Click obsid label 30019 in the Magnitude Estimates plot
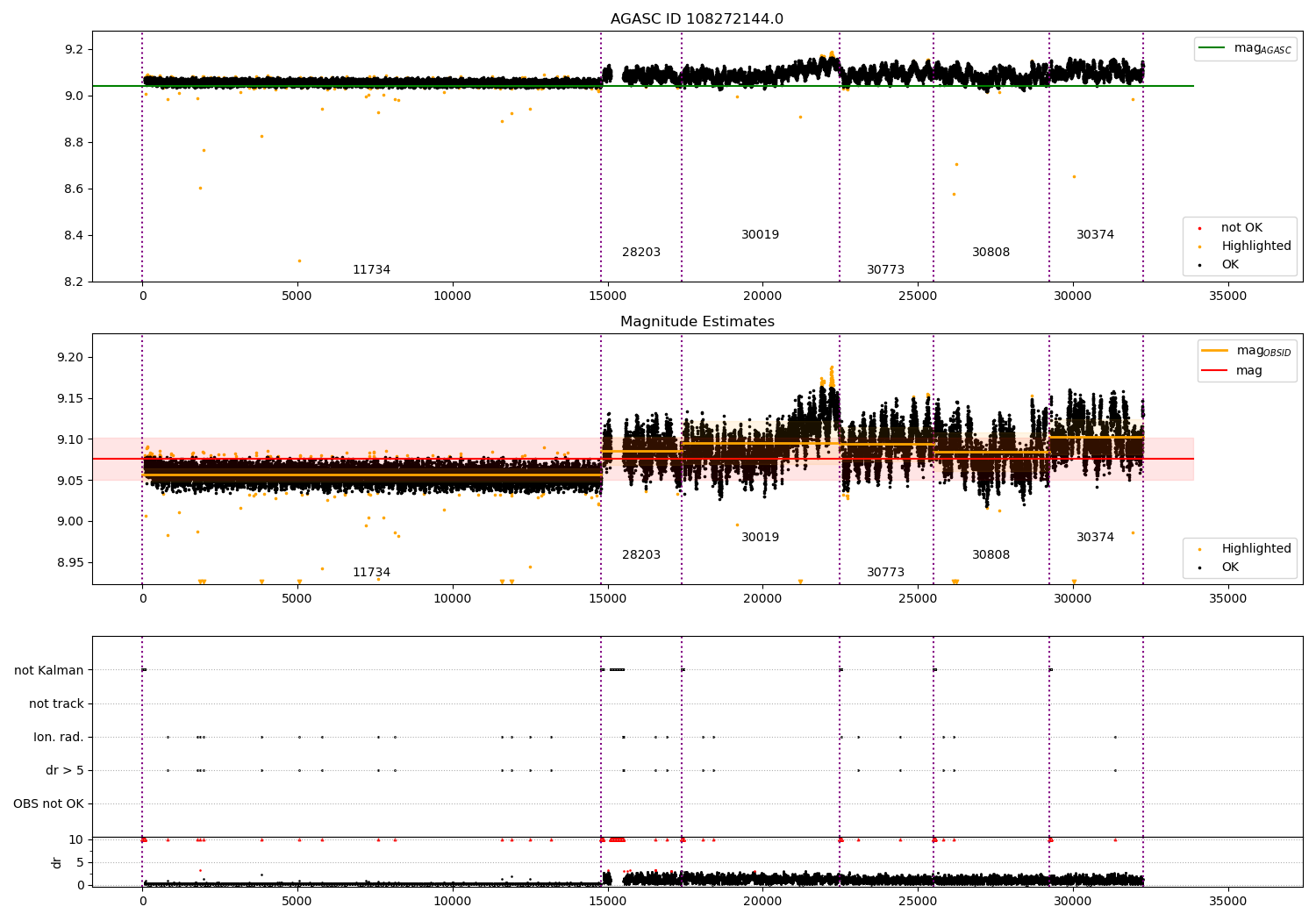 coord(760,538)
